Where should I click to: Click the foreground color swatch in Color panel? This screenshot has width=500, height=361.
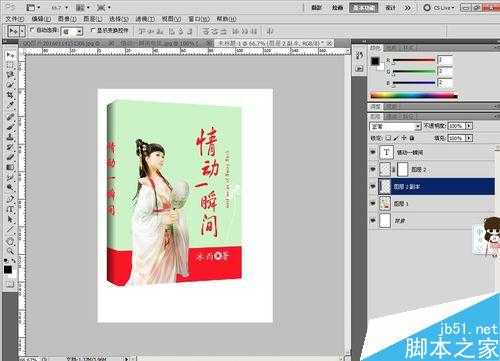[x=375, y=61]
